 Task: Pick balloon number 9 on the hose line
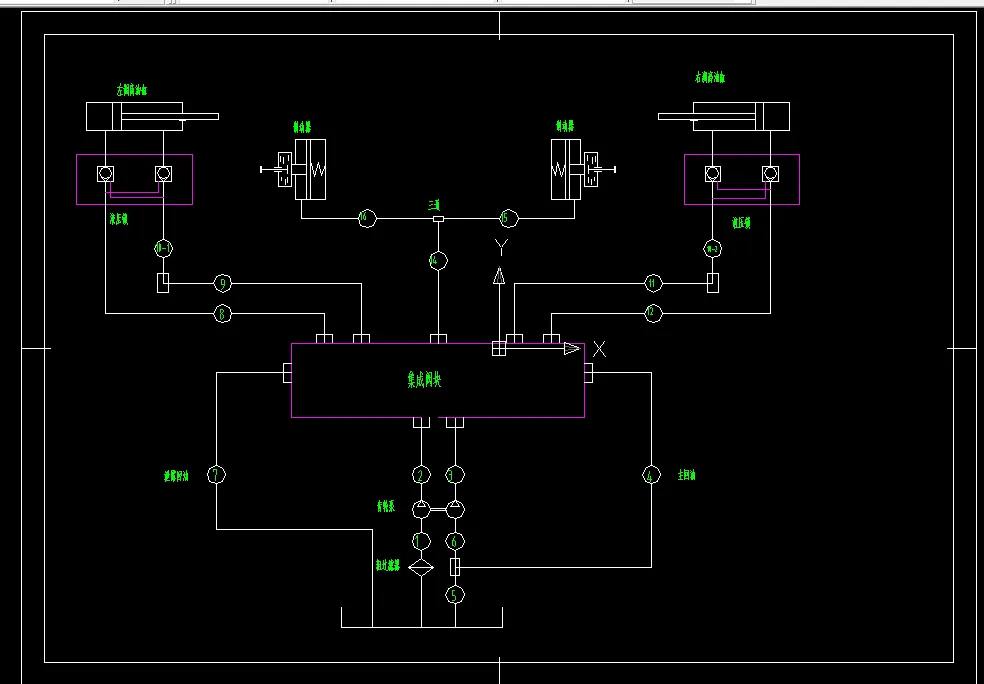coord(222,284)
